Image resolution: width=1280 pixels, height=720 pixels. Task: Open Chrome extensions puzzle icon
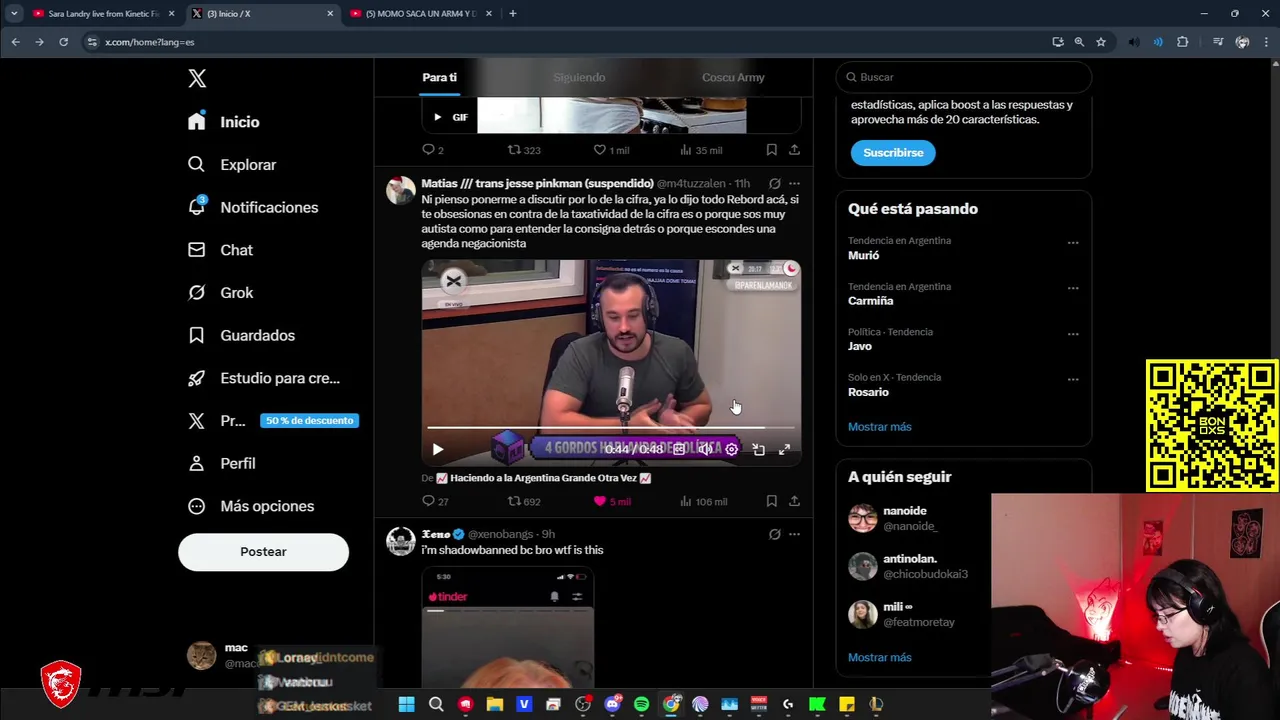[x=1182, y=42]
